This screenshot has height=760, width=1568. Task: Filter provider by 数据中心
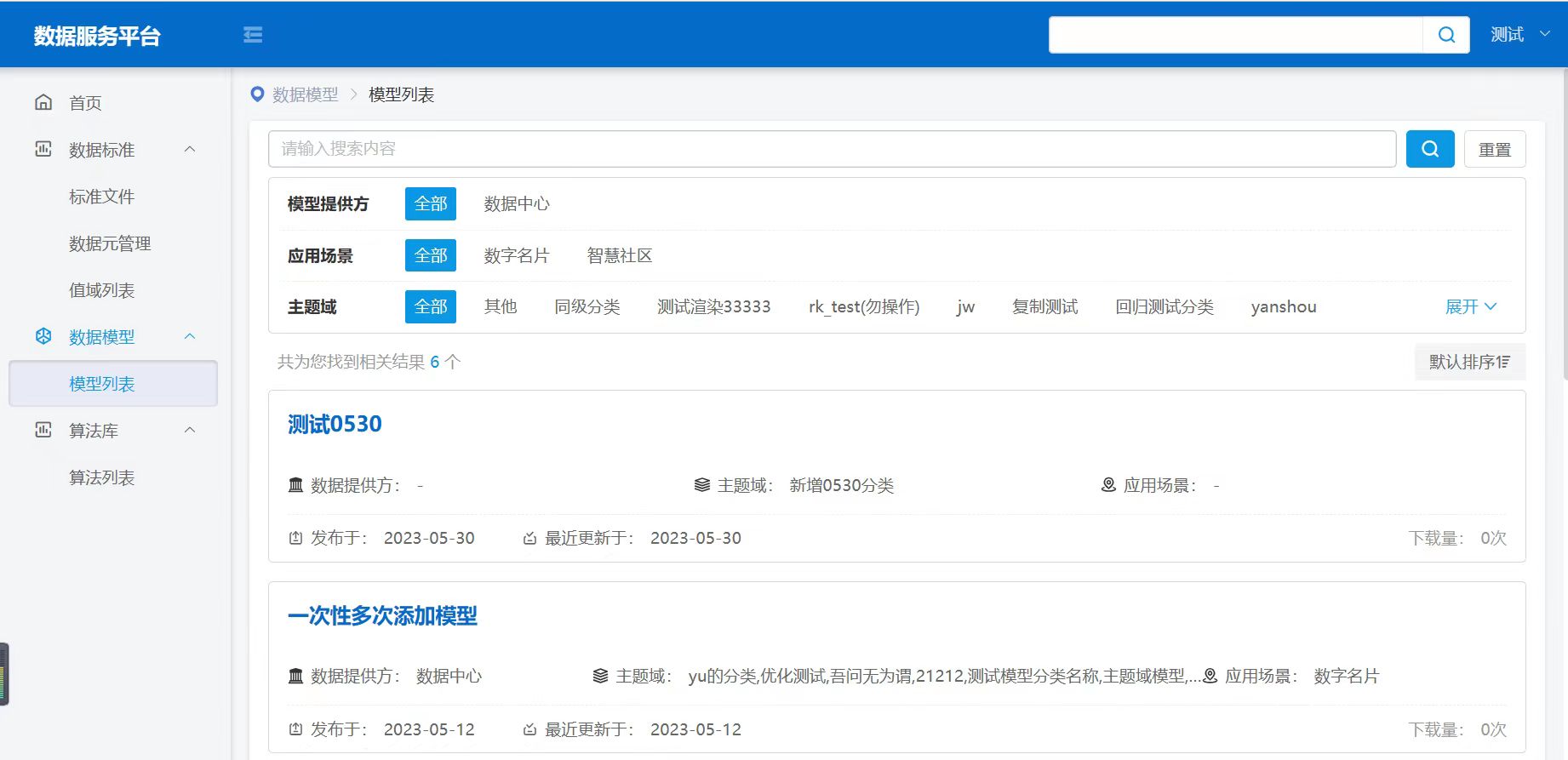(517, 204)
